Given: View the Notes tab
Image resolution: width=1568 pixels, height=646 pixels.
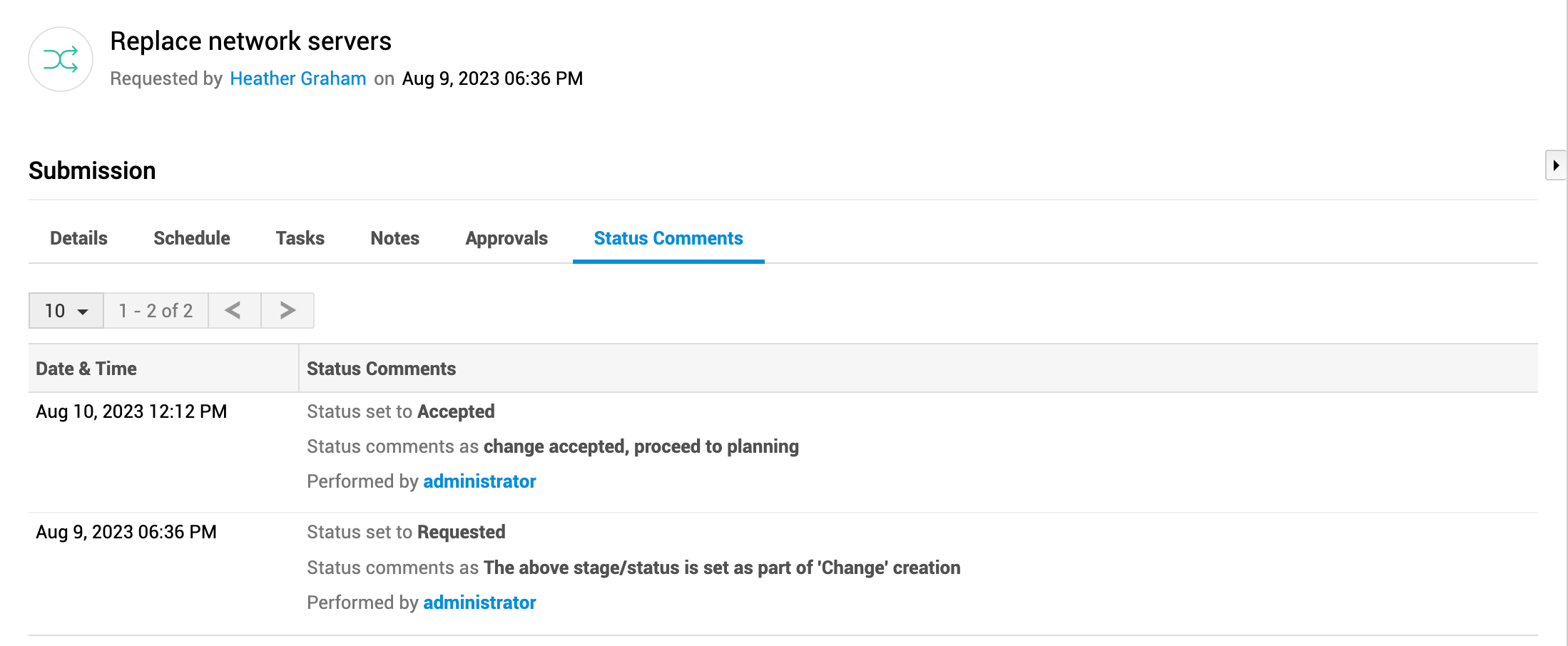Looking at the screenshot, I should [x=394, y=238].
